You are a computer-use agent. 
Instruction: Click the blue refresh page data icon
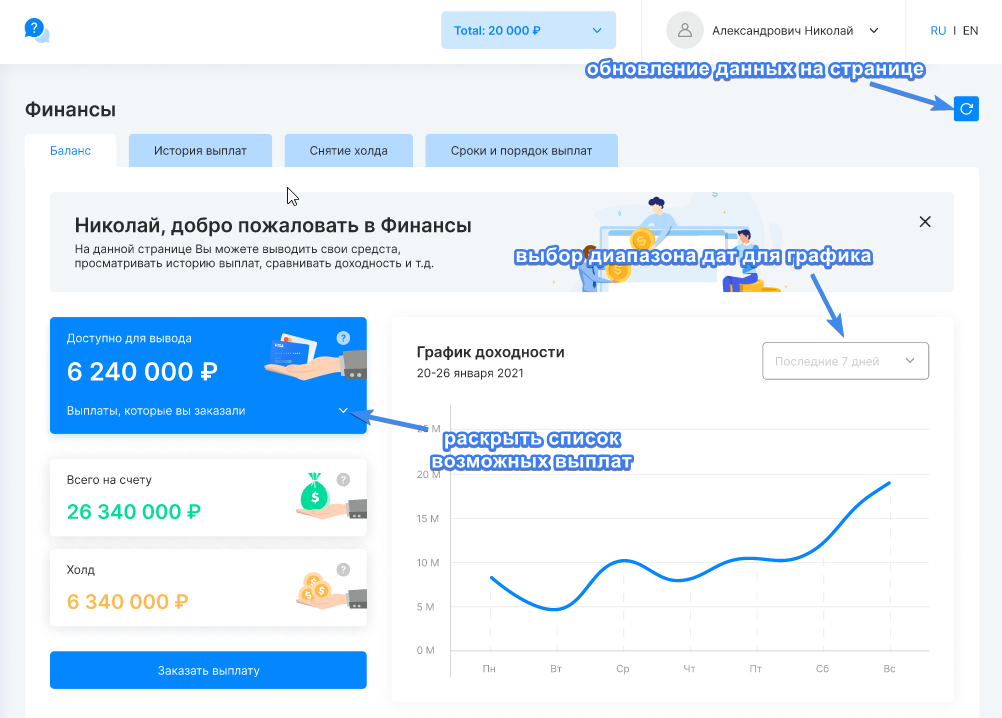pos(966,109)
